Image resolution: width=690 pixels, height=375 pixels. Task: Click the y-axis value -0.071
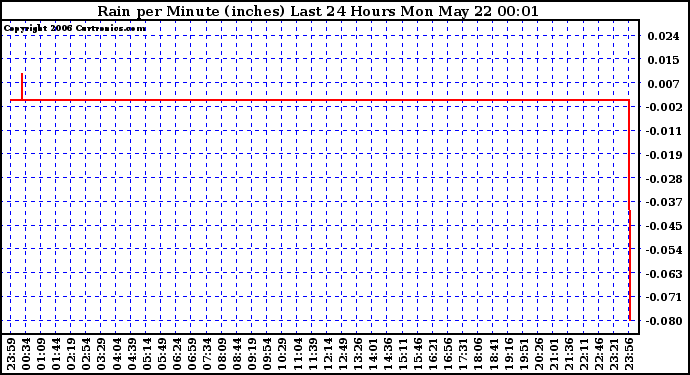tap(663, 297)
